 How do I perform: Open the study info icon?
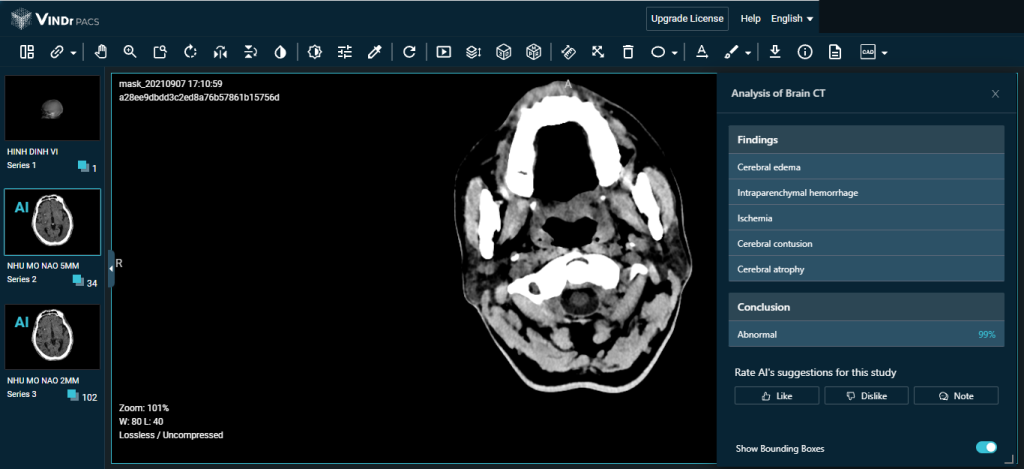tap(805, 51)
